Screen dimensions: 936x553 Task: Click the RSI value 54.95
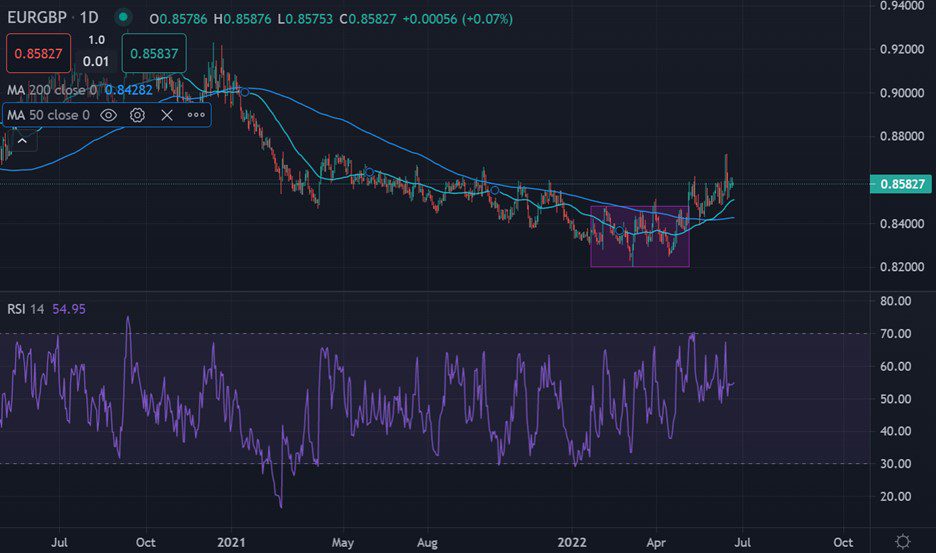tap(69, 309)
